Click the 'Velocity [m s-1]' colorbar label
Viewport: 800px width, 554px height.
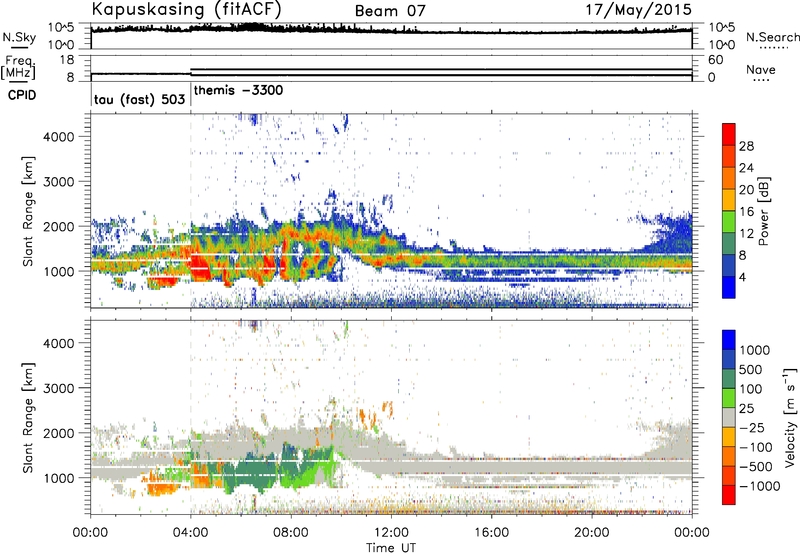coord(790,417)
